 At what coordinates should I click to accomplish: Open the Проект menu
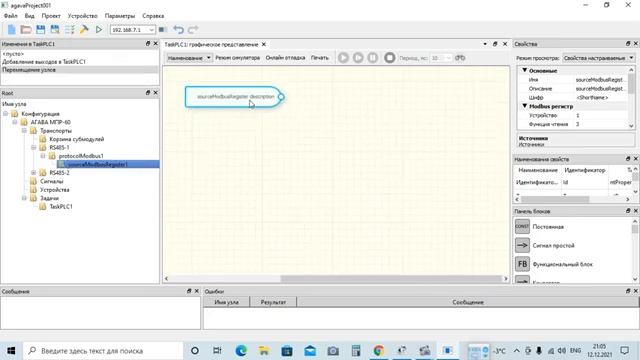pos(51,16)
